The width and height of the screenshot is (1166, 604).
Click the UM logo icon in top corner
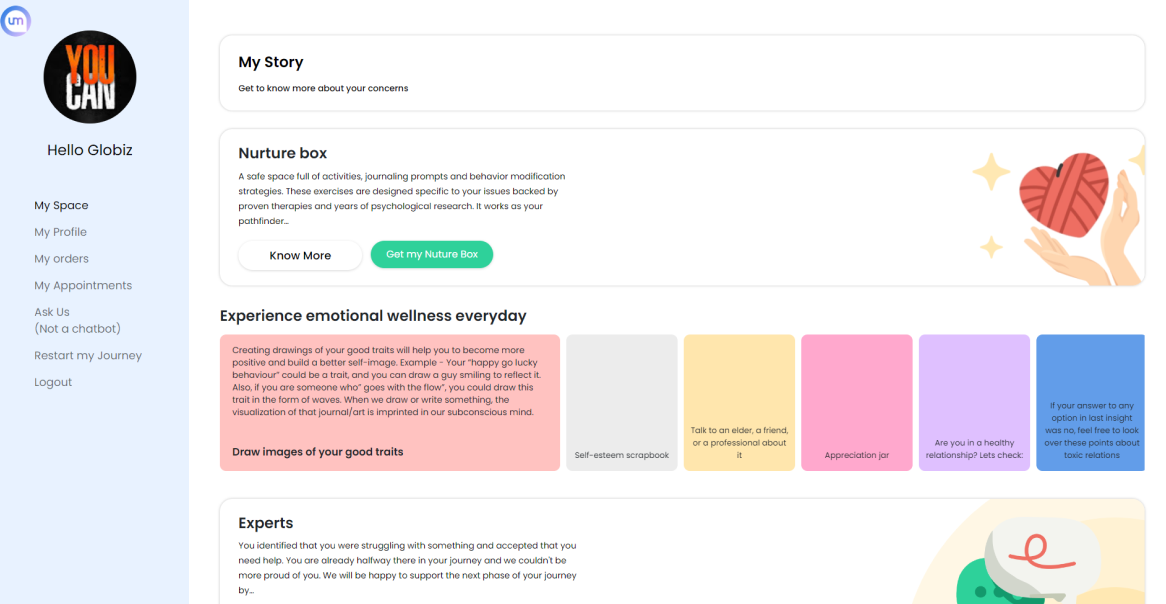15,20
